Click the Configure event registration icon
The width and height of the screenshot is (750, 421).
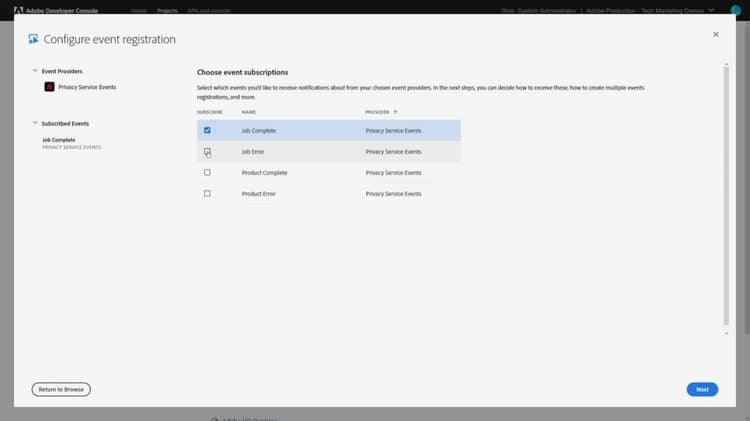[33, 39]
